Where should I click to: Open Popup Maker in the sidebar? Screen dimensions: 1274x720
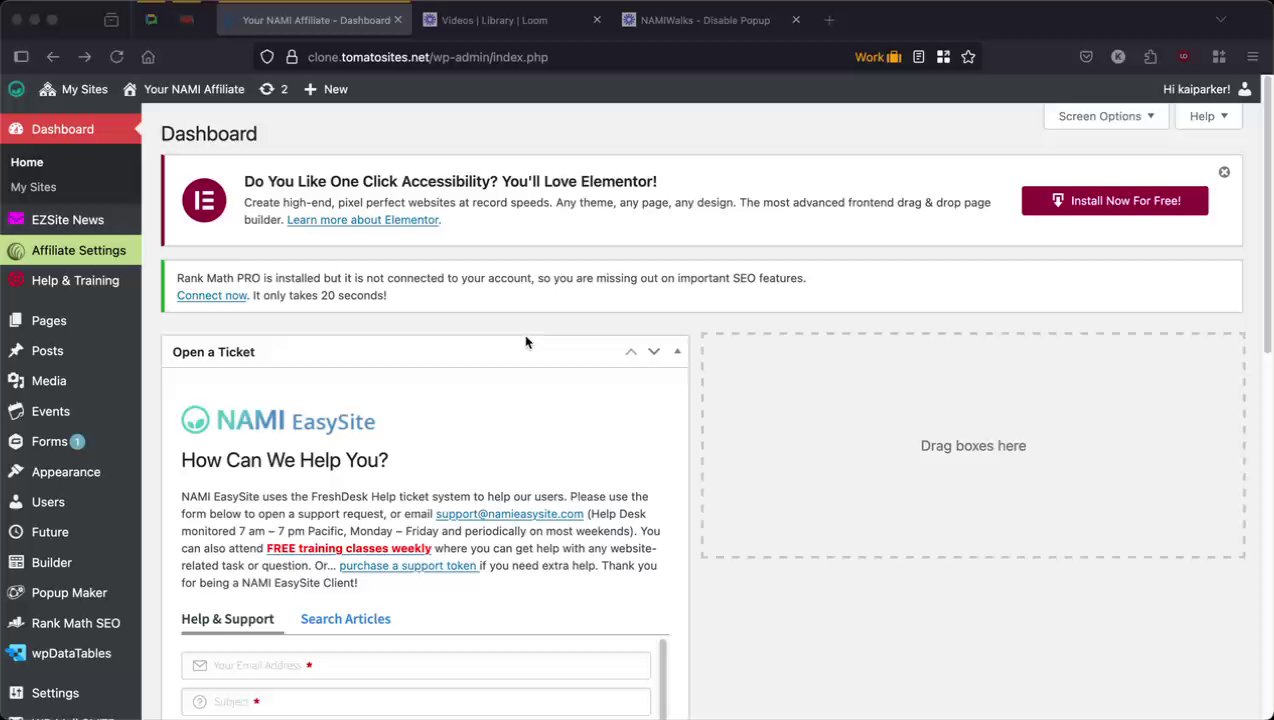(70, 593)
